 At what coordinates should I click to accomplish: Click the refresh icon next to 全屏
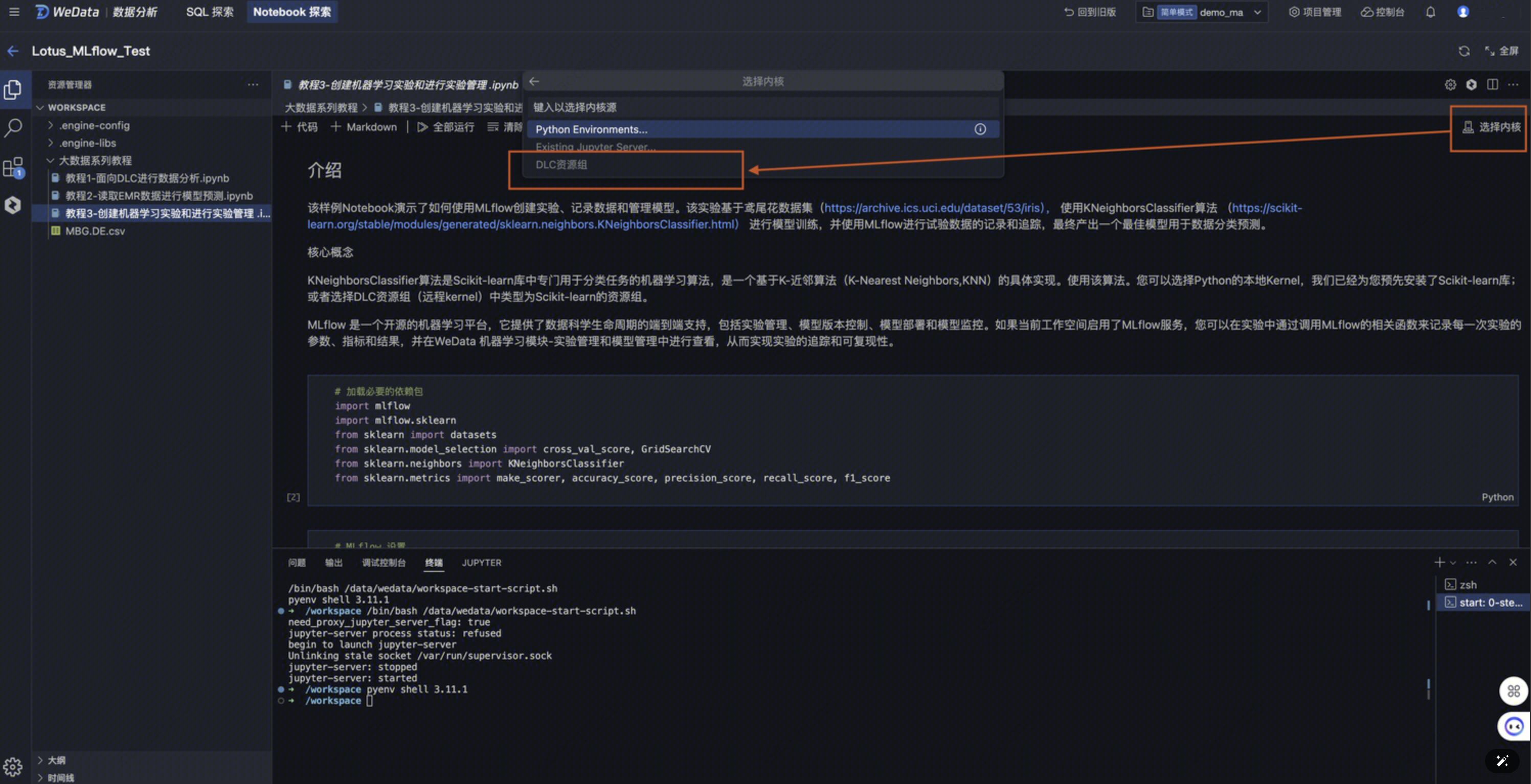click(x=1464, y=51)
